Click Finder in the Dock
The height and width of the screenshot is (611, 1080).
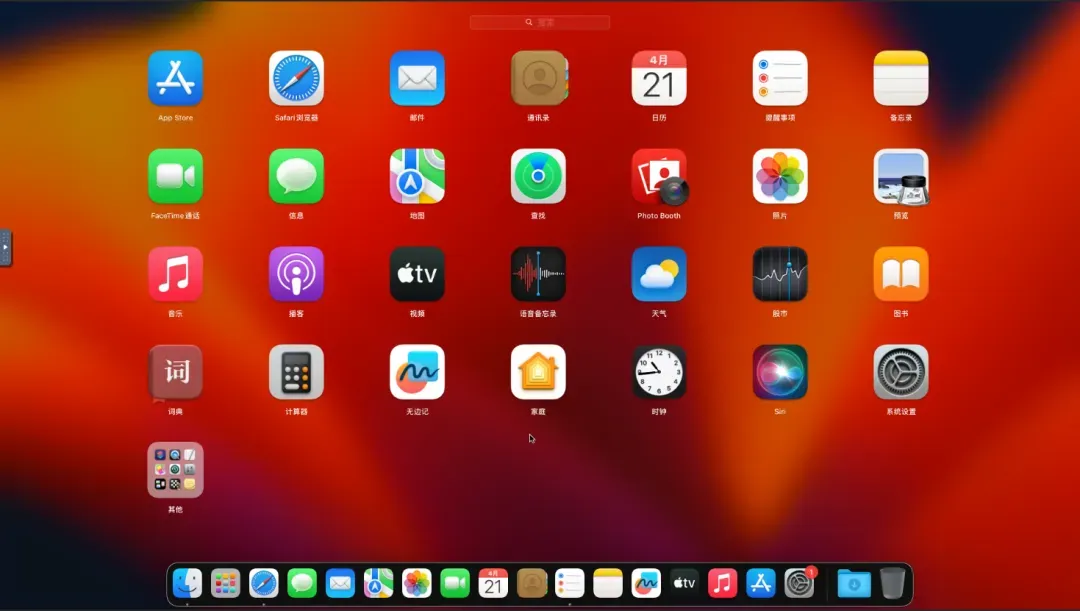click(187, 583)
